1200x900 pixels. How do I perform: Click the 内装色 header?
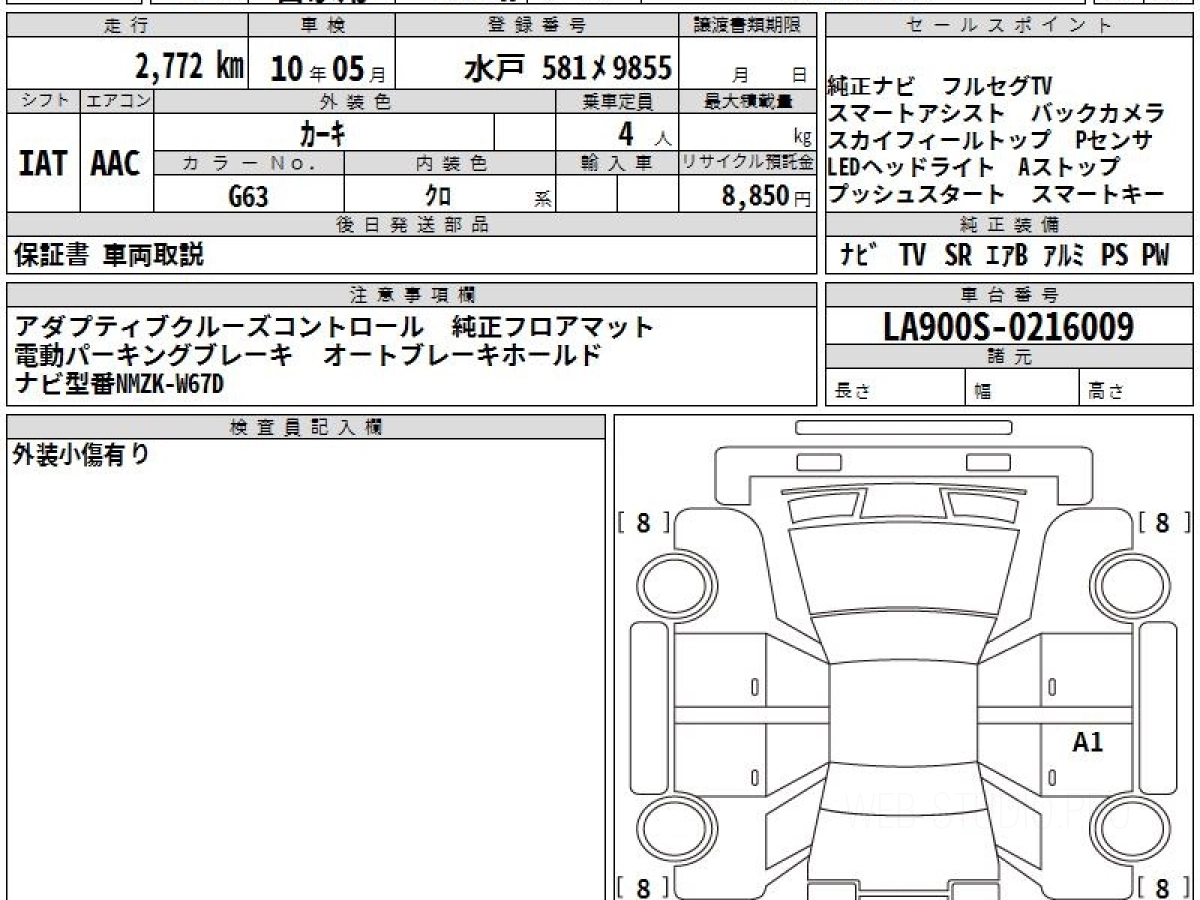(x=450, y=163)
